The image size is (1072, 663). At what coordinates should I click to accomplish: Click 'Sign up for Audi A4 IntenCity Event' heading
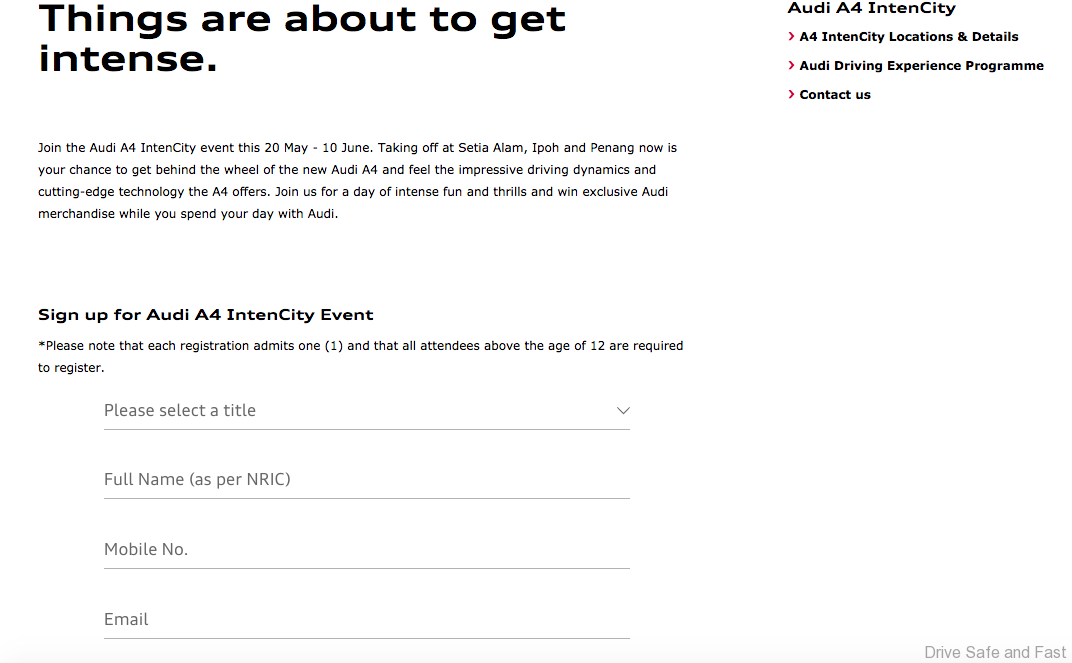(x=206, y=315)
